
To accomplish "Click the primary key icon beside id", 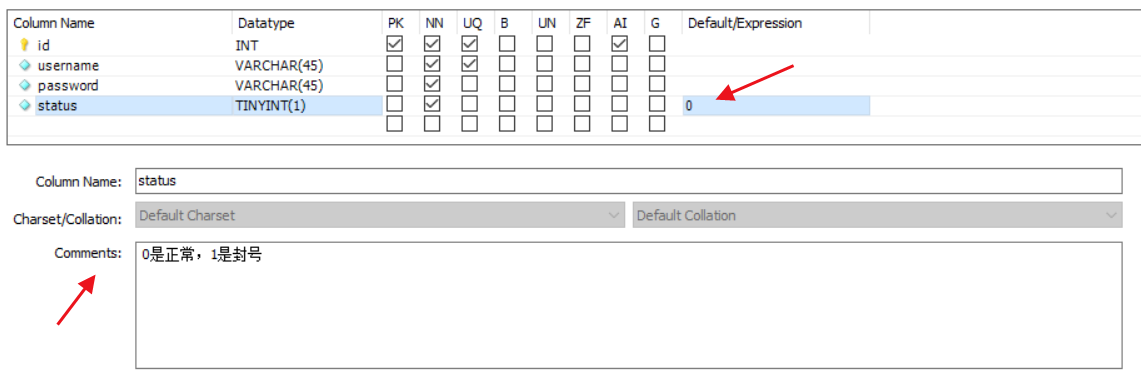I will coord(23,45).
